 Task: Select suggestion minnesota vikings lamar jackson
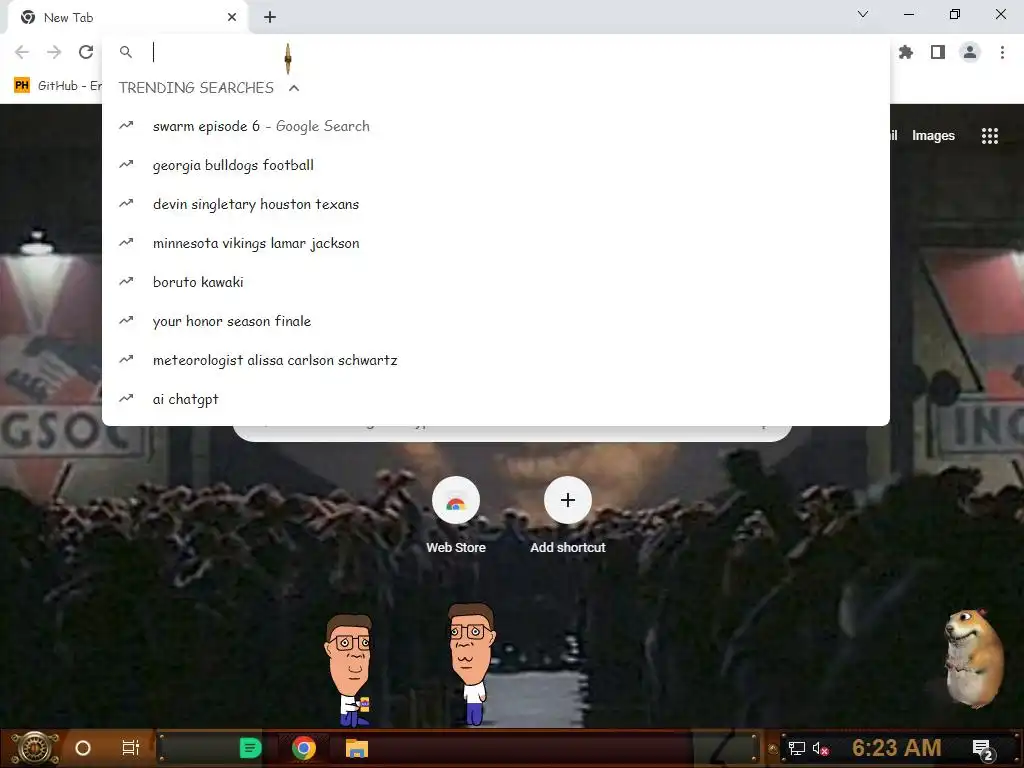point(496,243)
